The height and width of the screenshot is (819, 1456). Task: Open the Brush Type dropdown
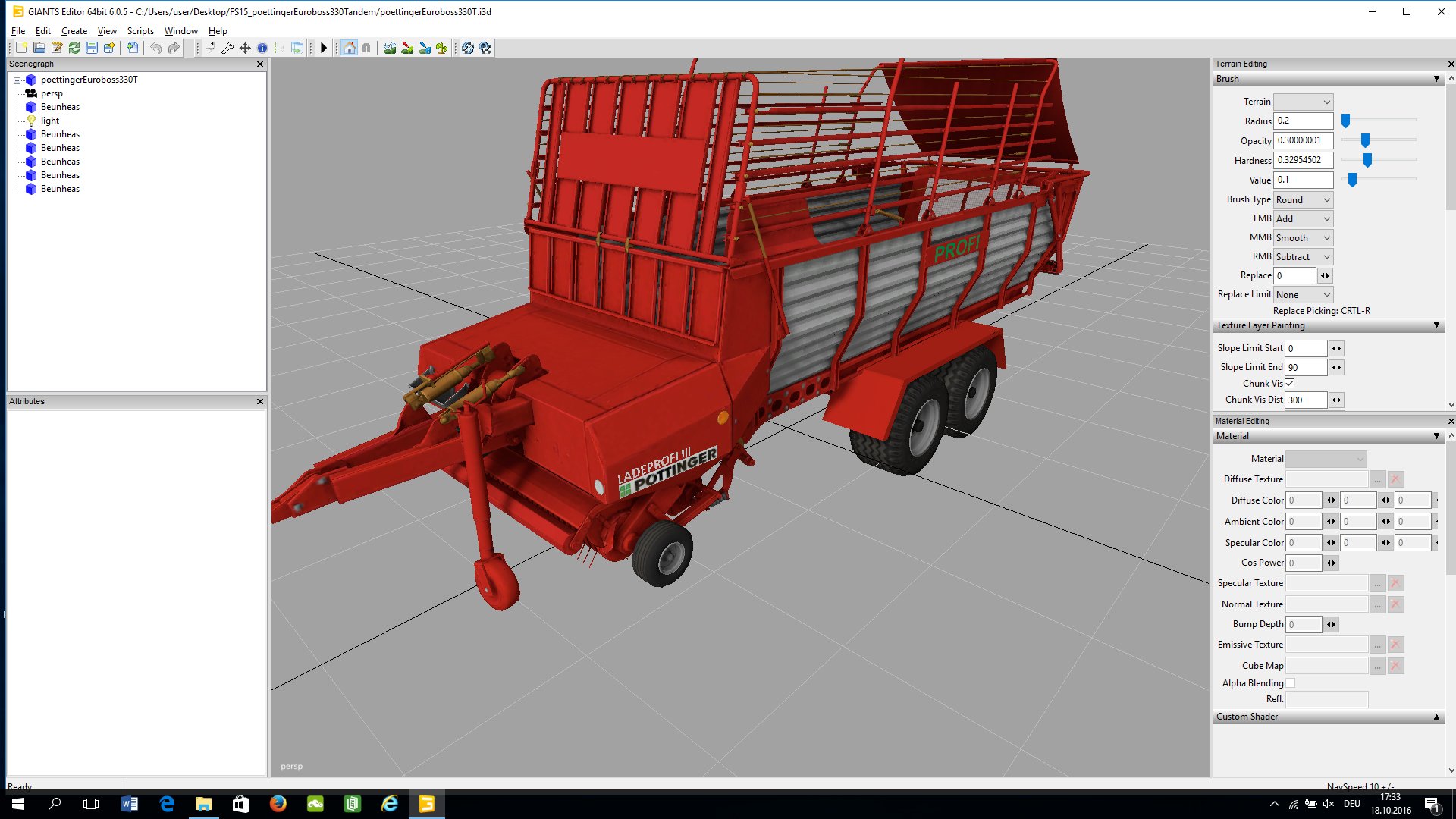(1303, 200)
